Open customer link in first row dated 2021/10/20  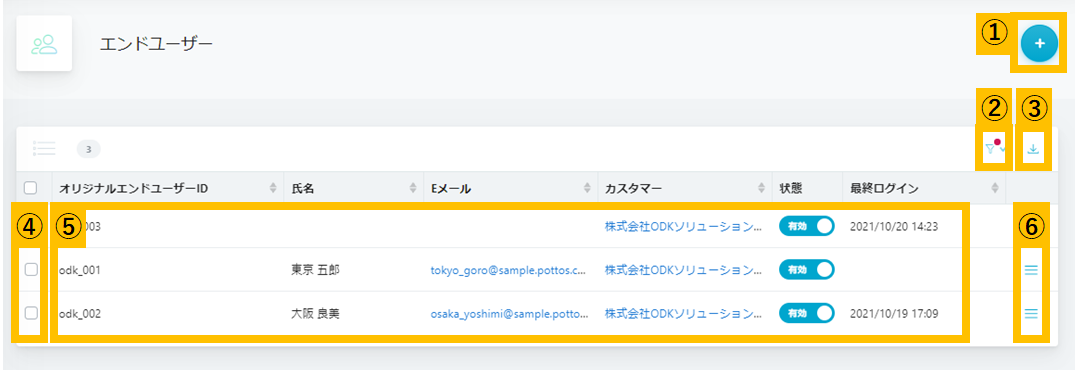684,226
